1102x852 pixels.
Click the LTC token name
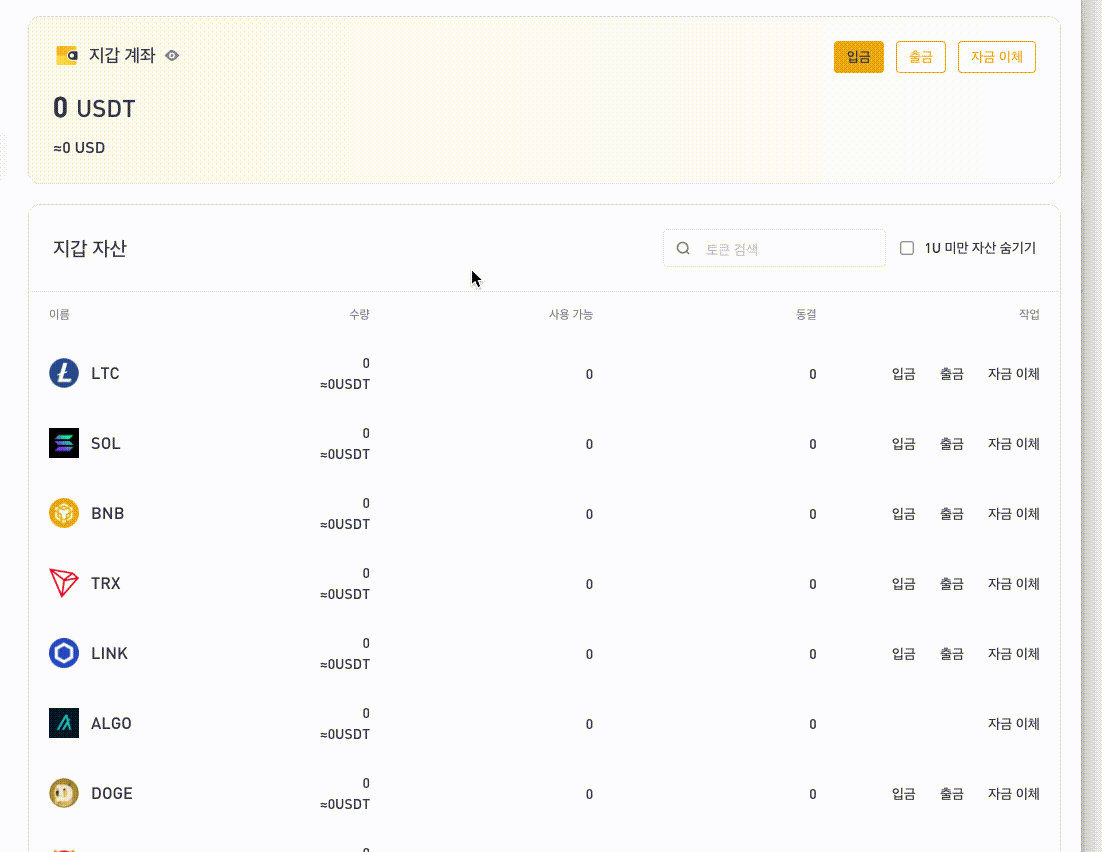click(105, 373)
